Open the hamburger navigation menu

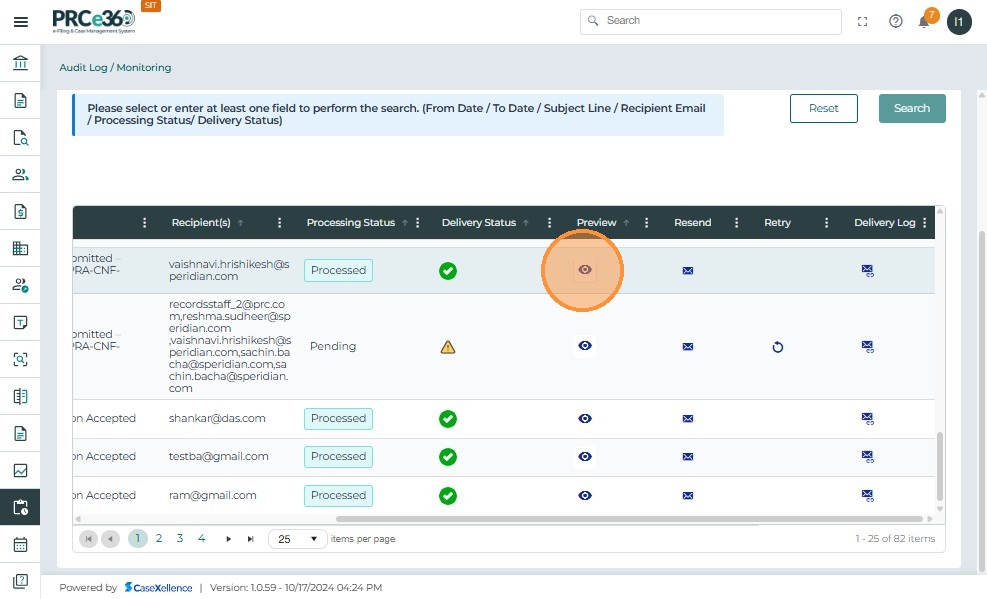point(20,22)
